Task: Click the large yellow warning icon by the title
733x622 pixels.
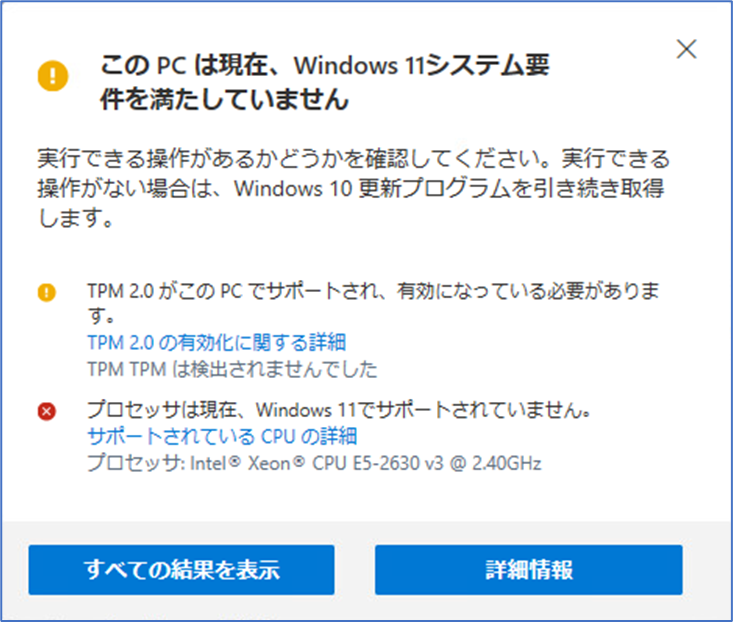Action: pyautogui.click(x=53, y=76)
